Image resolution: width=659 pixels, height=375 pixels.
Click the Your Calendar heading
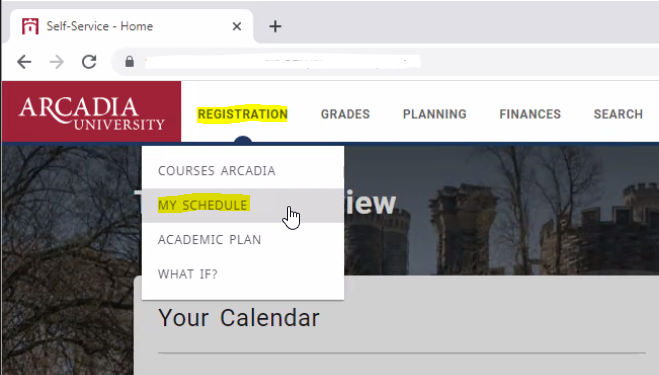click(239, 318)
